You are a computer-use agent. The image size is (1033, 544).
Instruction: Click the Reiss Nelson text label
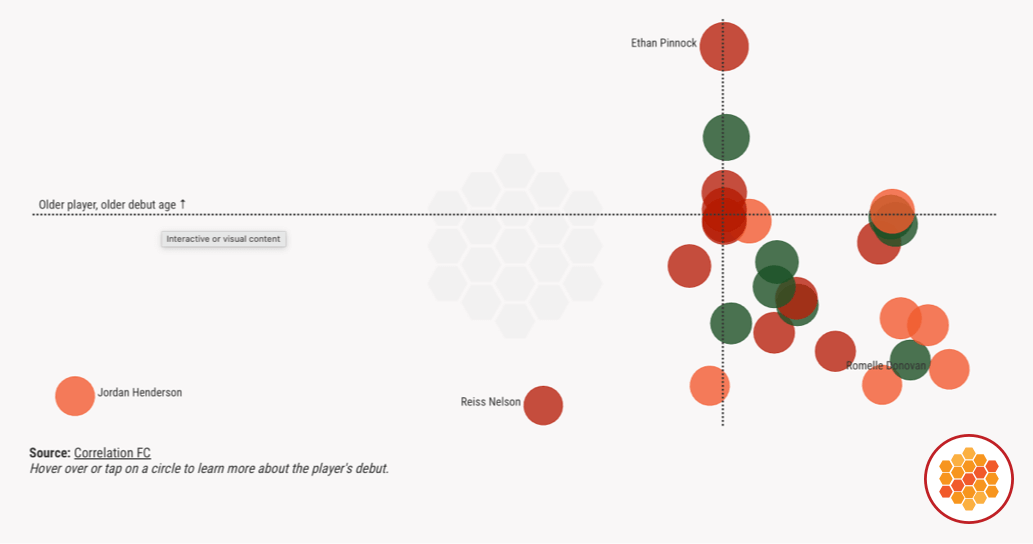(x=490, y=402)
